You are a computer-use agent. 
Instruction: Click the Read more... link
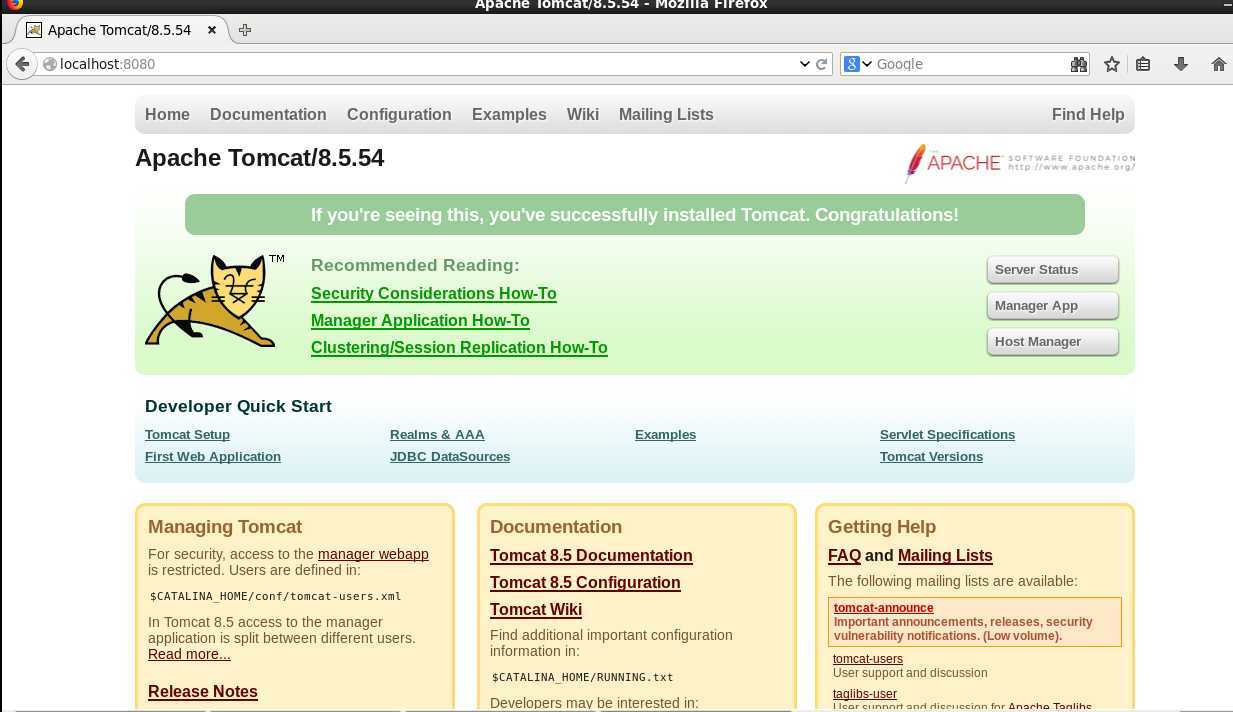[189, 654]
